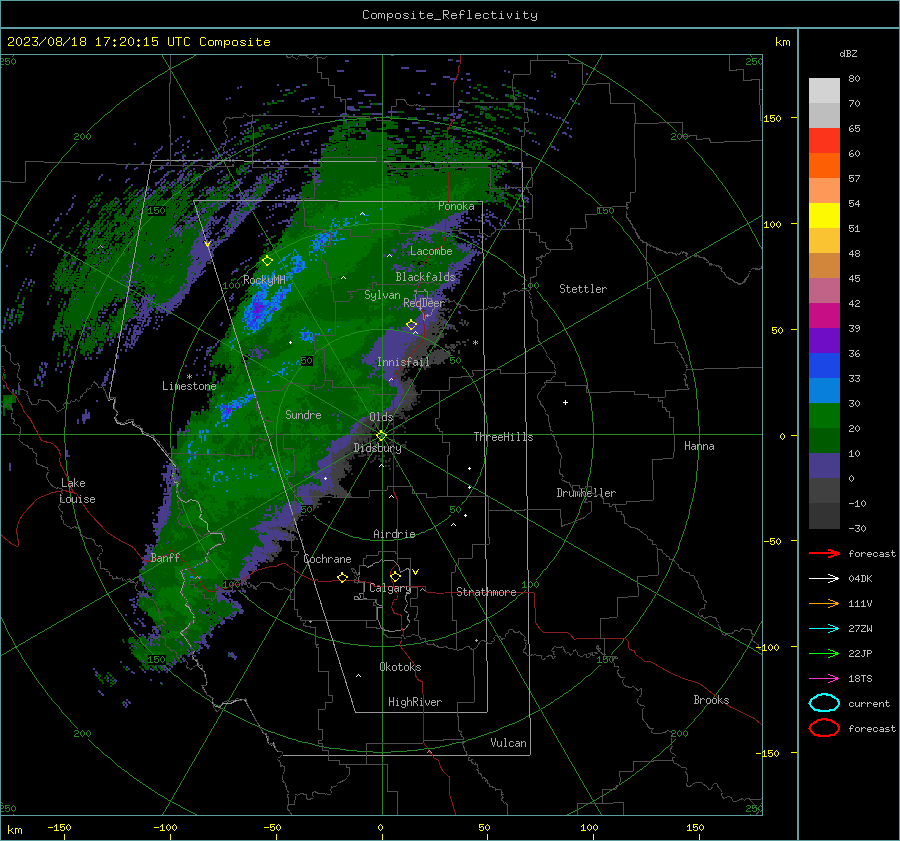900x841 pixels.
Task: Click the Sylvan label on map
Action: 382,295
